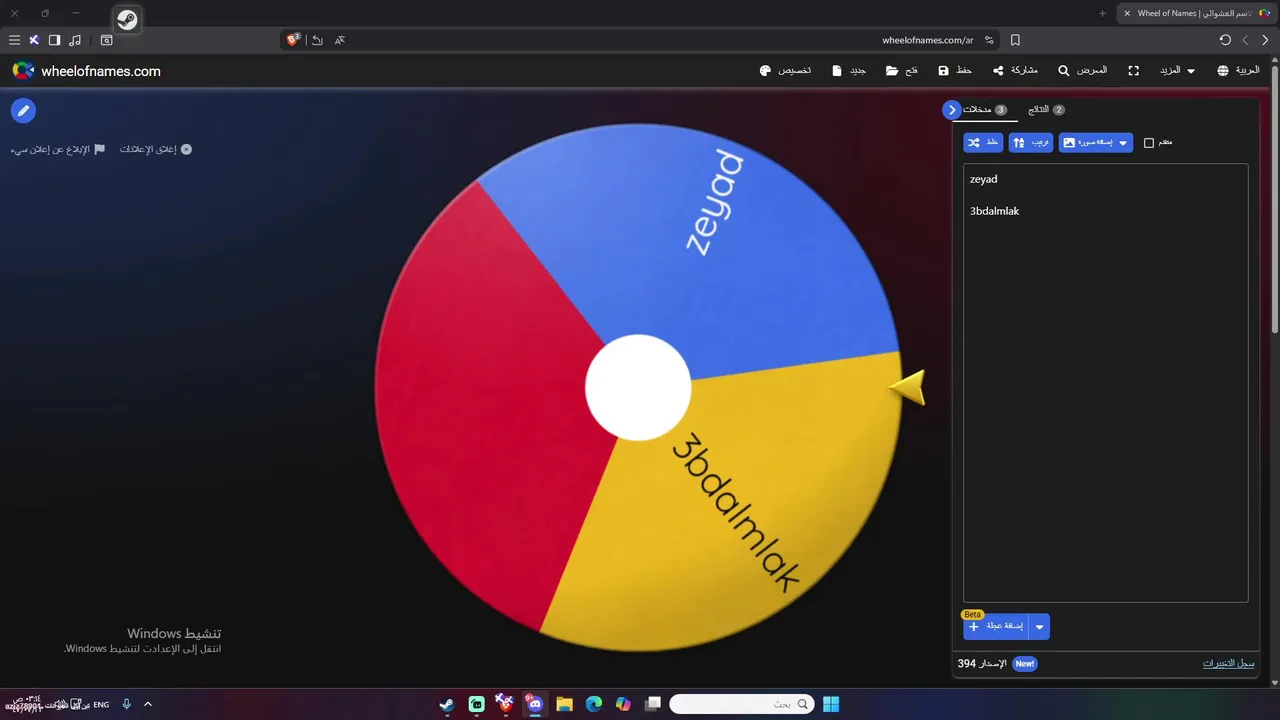Click the address bar URL wheelofnames.com/ar
Viewport: 1280px width, 720px height.
click(x=927, y=40)
